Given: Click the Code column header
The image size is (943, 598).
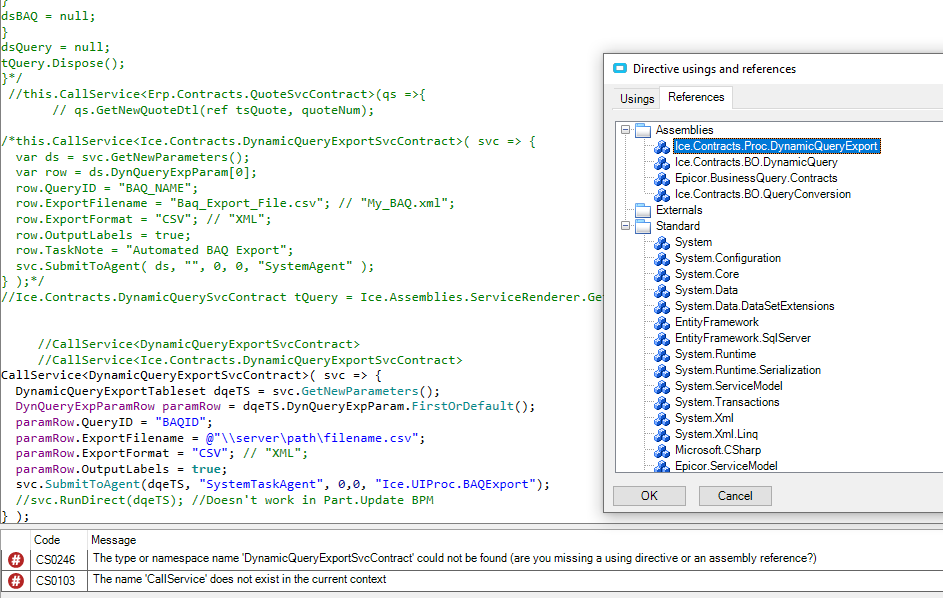Looking at the screenshot, I should (x=47, y=540).
